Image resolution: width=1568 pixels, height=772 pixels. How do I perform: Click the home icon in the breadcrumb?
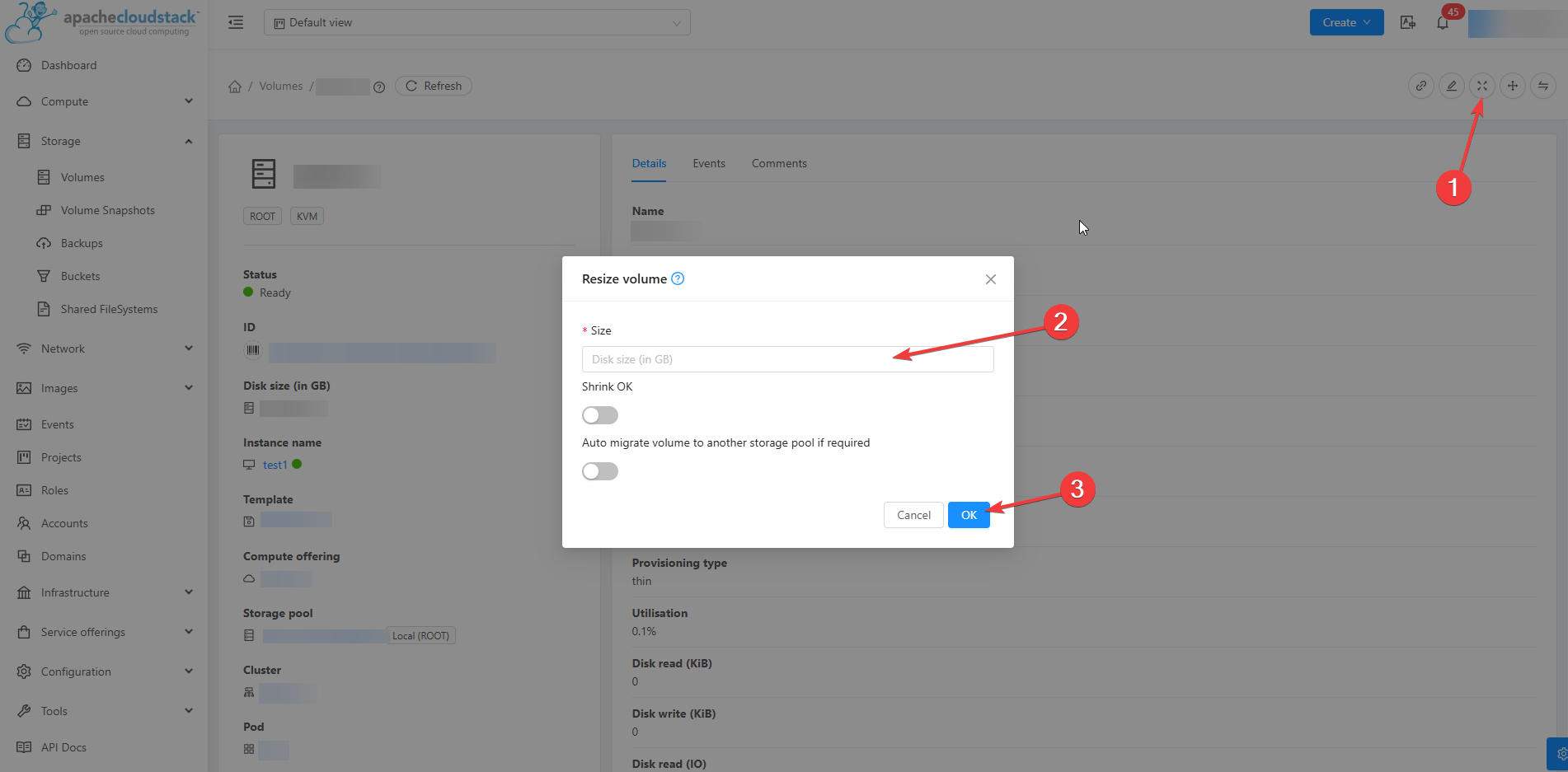235,87
